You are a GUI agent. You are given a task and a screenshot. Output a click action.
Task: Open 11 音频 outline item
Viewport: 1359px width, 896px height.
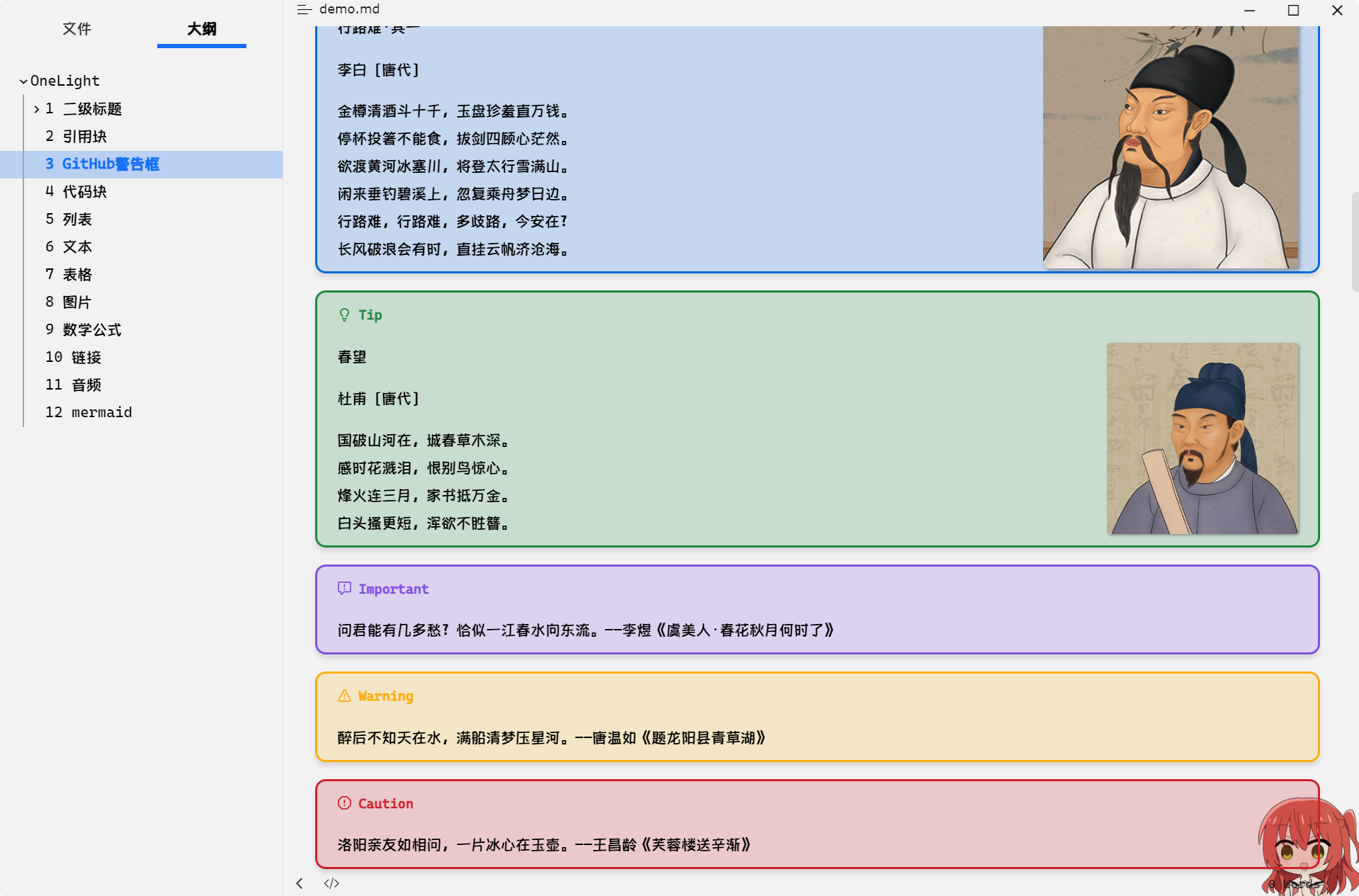[74, 385]
